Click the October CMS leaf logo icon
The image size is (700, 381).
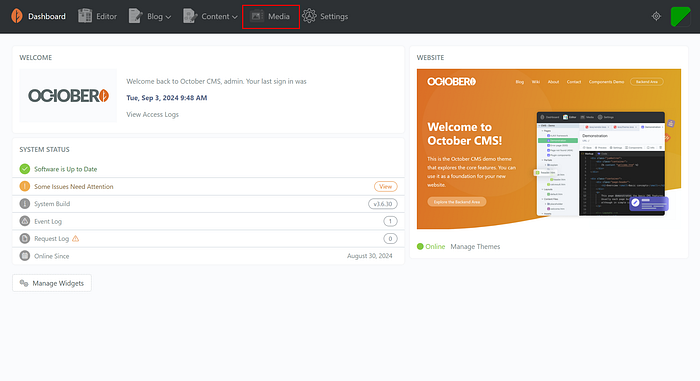point(17,16)
